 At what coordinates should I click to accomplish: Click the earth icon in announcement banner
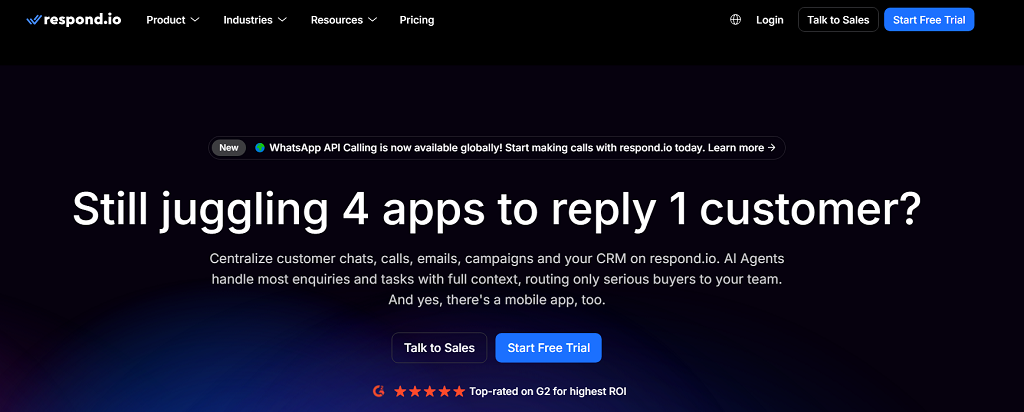(x=260, y=148)
